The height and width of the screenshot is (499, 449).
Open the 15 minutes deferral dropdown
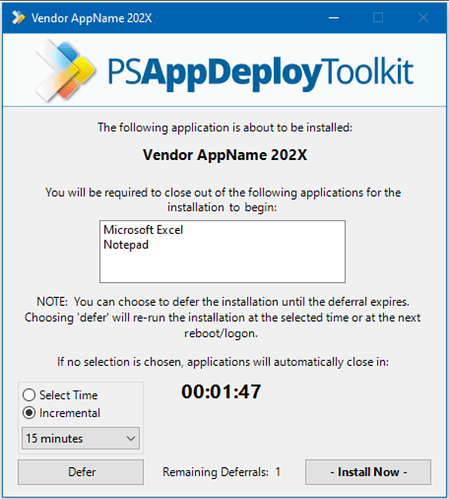tap(81, 438)
